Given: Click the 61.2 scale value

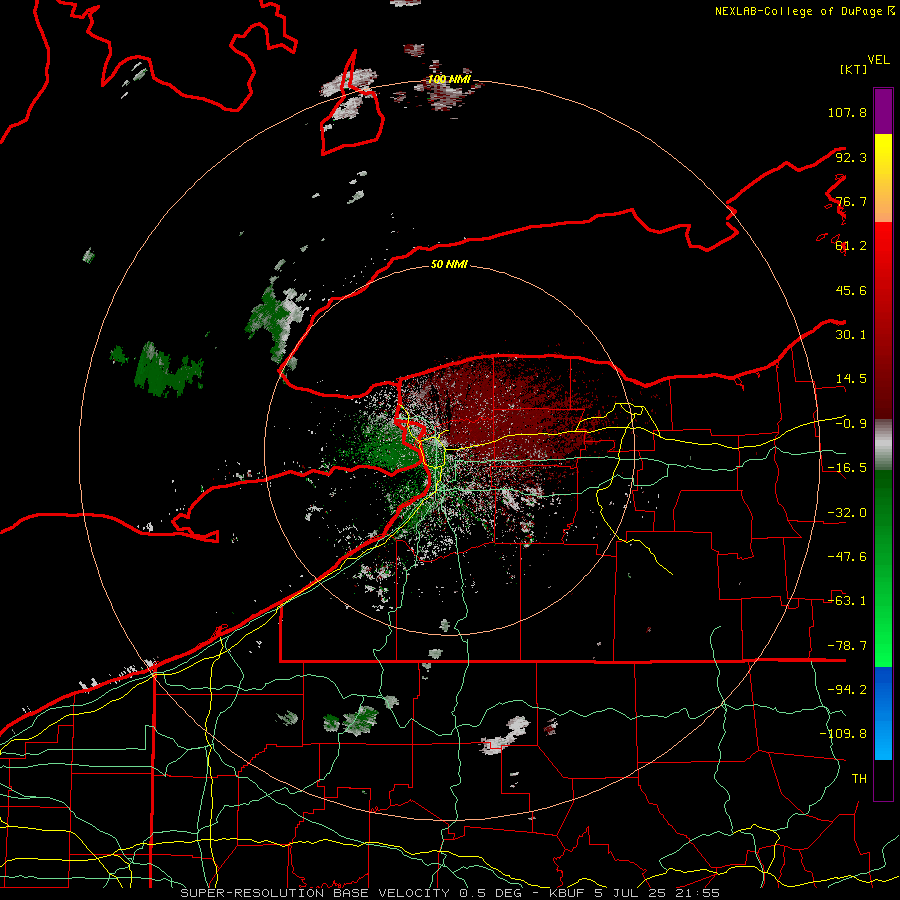Looking at the screenshot, I should pos(851,246).
